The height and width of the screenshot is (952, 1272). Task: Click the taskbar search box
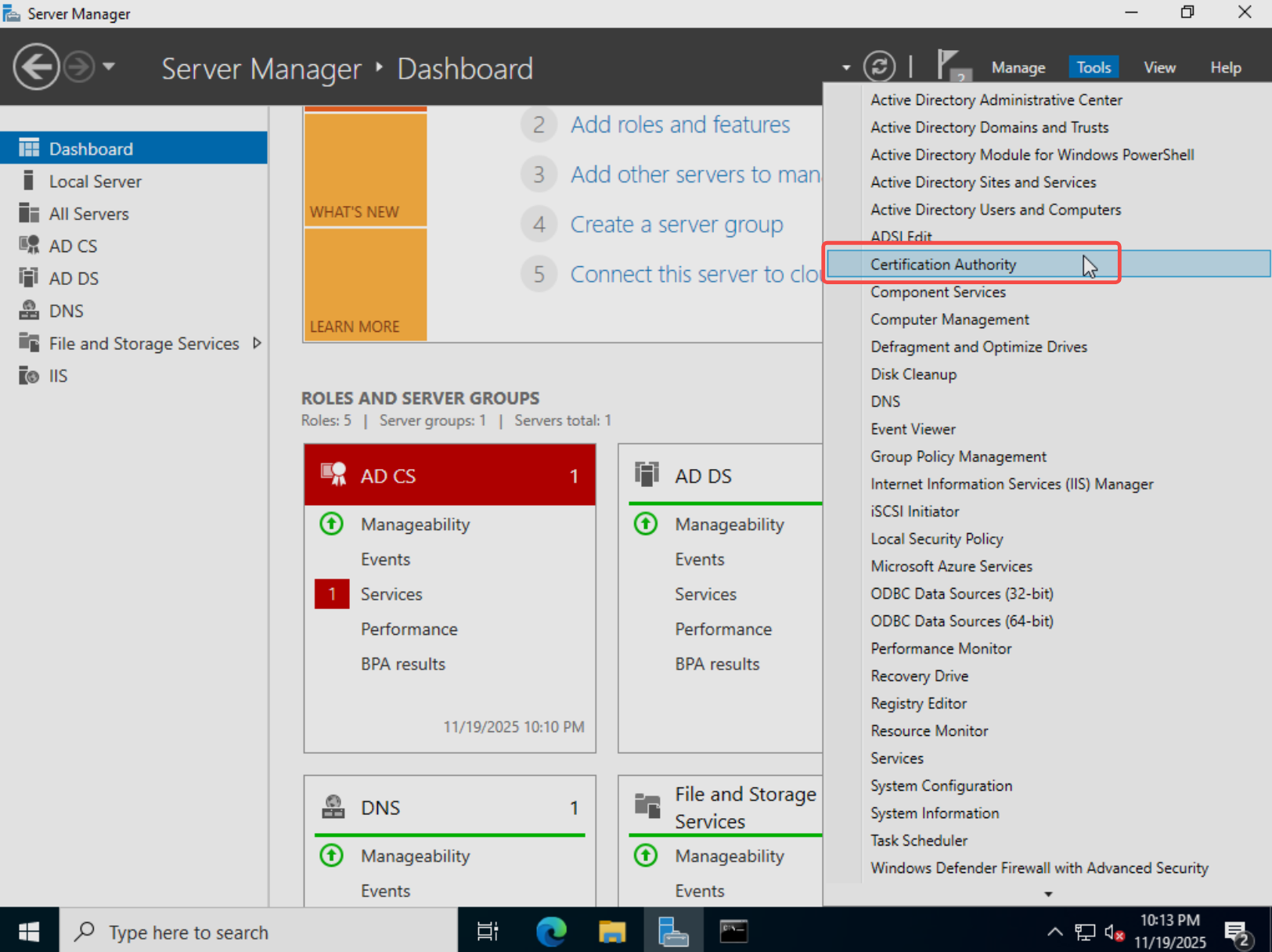pyautogui.click(x=258, y=931)
